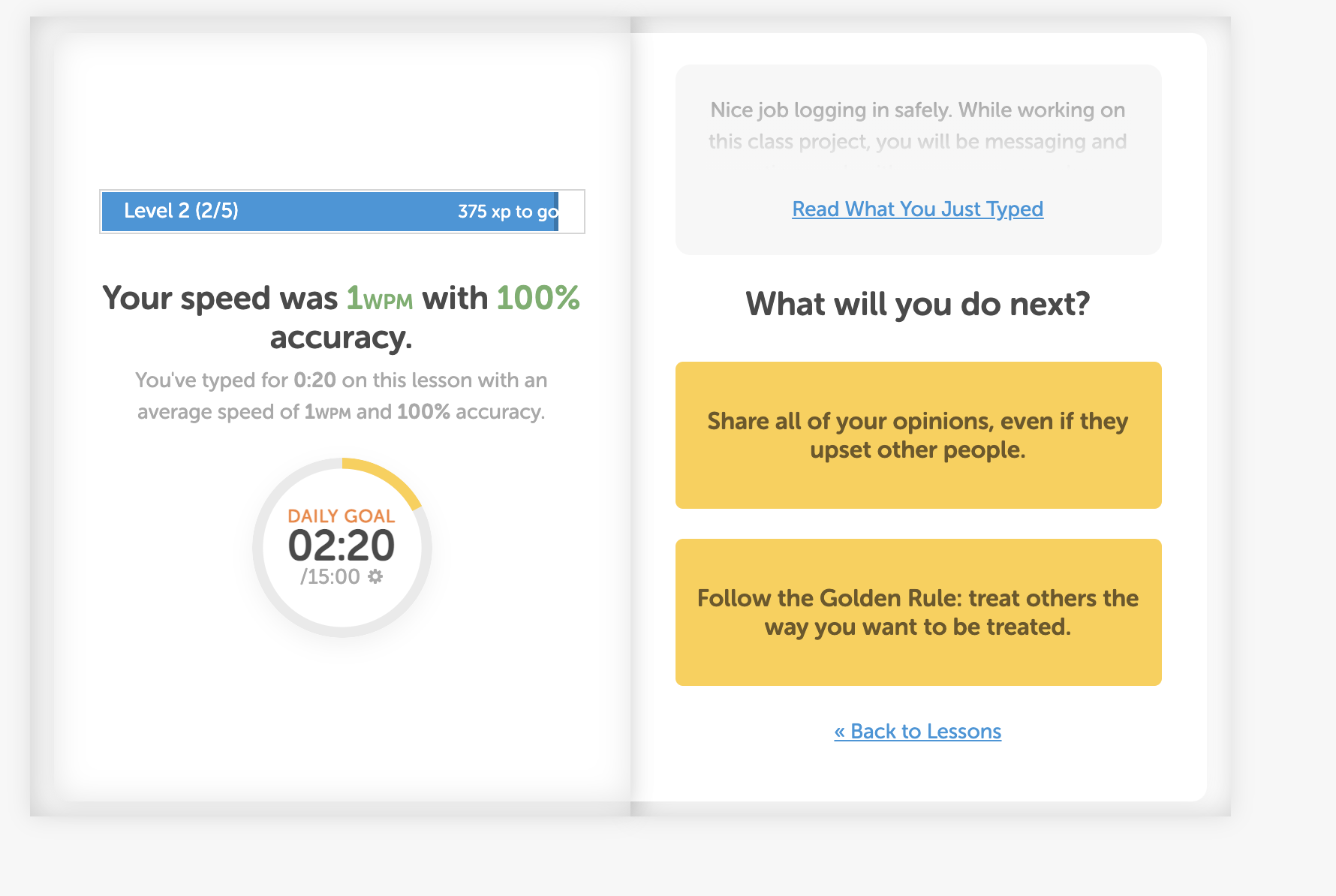Click the 02:20 daily goal timer
1336x896 pixels.
click(x=342, y=545)
